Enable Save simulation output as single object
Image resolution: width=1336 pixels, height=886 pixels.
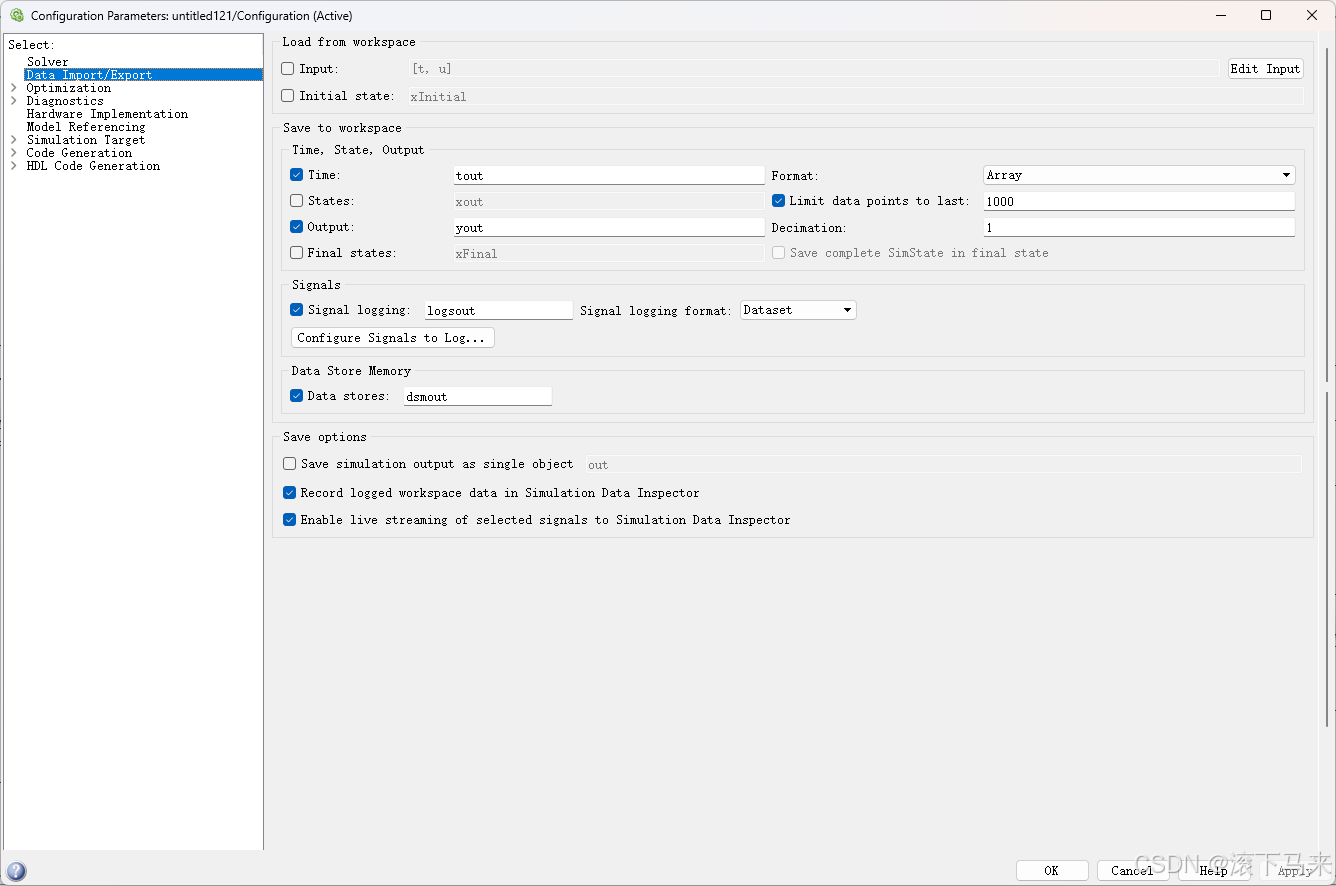pos(289,463)
